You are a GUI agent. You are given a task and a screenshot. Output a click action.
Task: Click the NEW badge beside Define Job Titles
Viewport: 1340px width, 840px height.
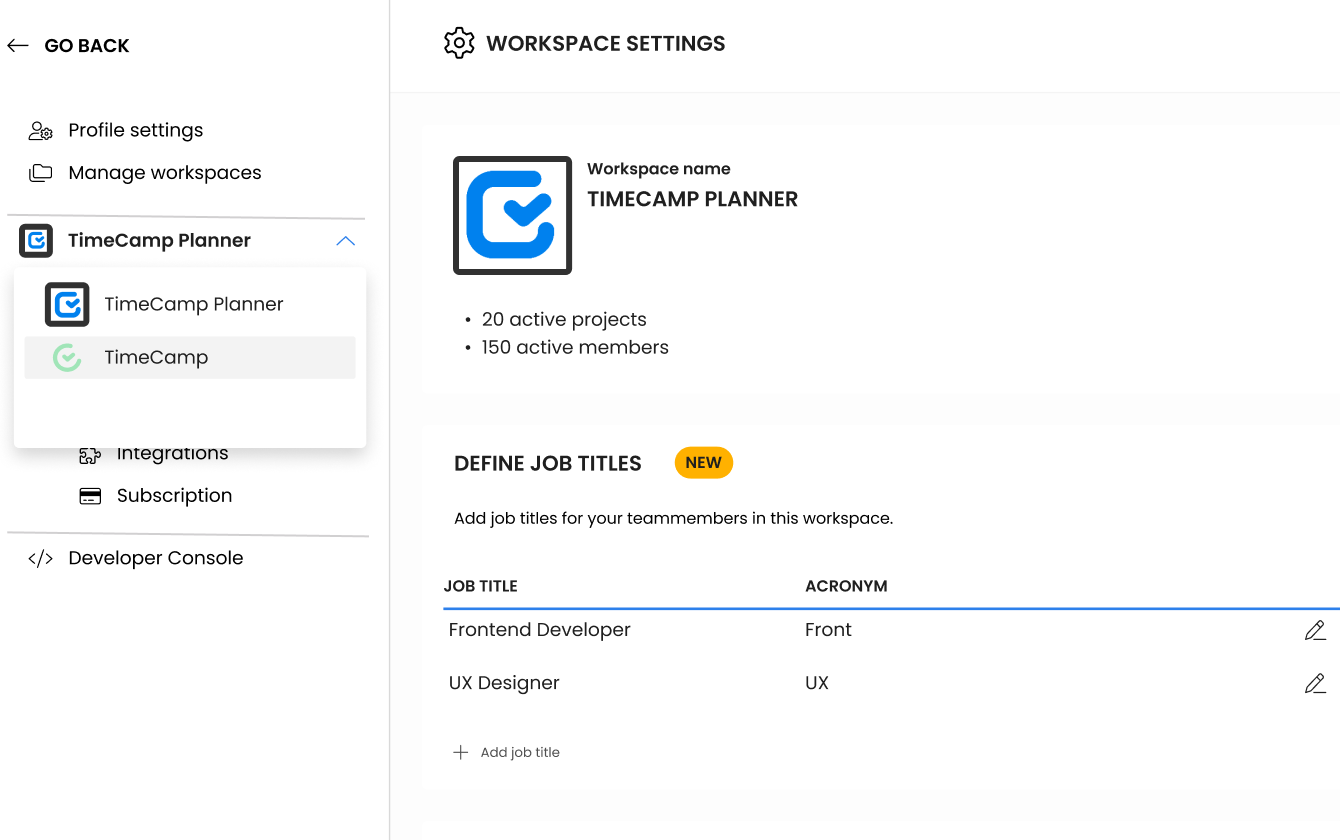click(x=704, y=463)
